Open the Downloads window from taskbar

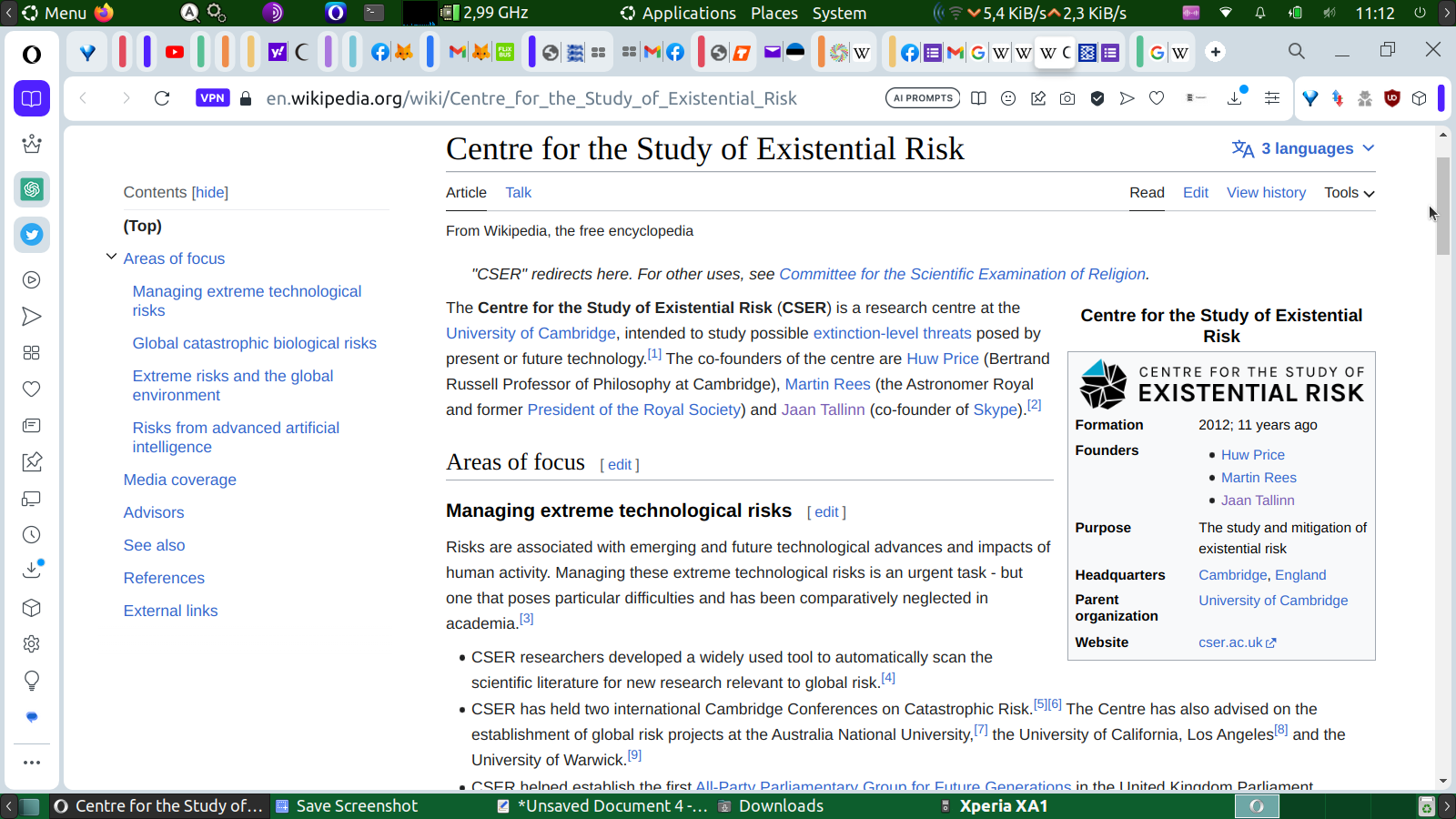pyautogui.click(x=771, y=806)
